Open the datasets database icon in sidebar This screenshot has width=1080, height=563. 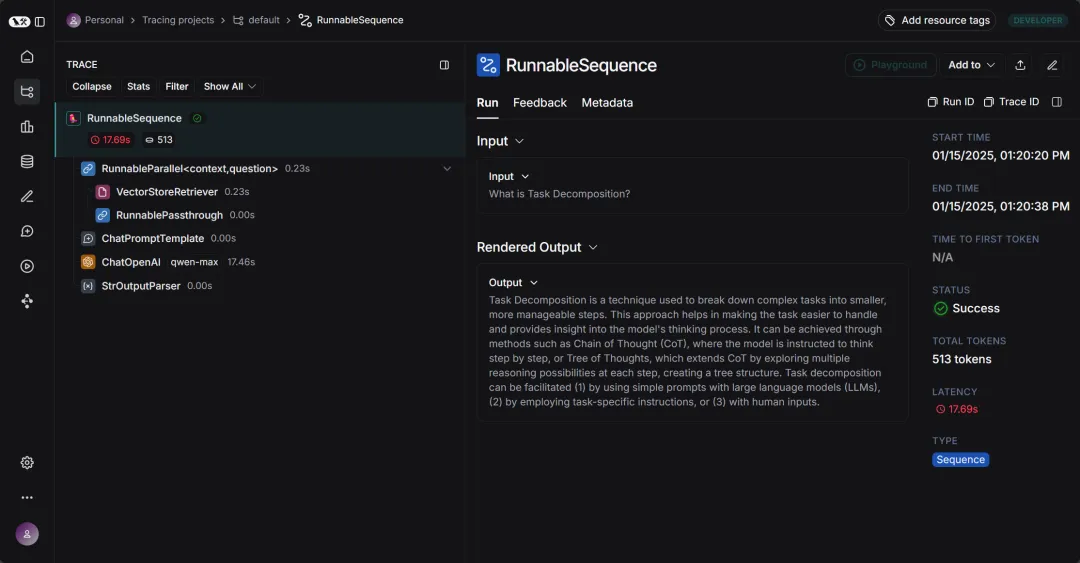pos(27,161)
